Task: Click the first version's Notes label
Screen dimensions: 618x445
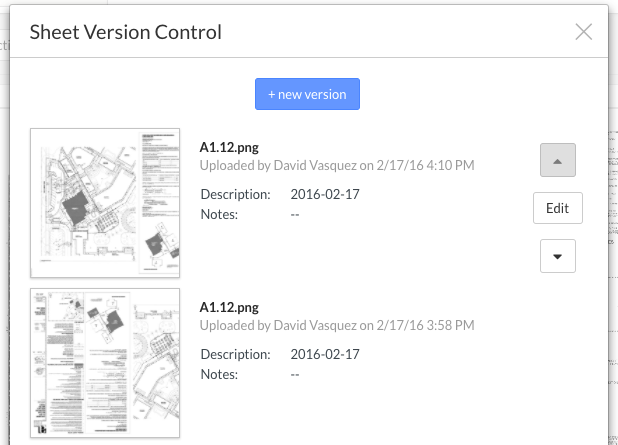Action: point(219,214)
